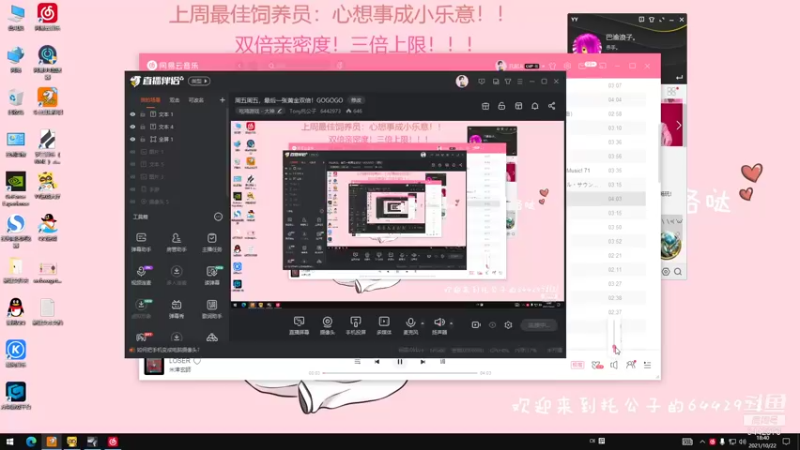Go to previous track in music player

click(x=377, y=362)
